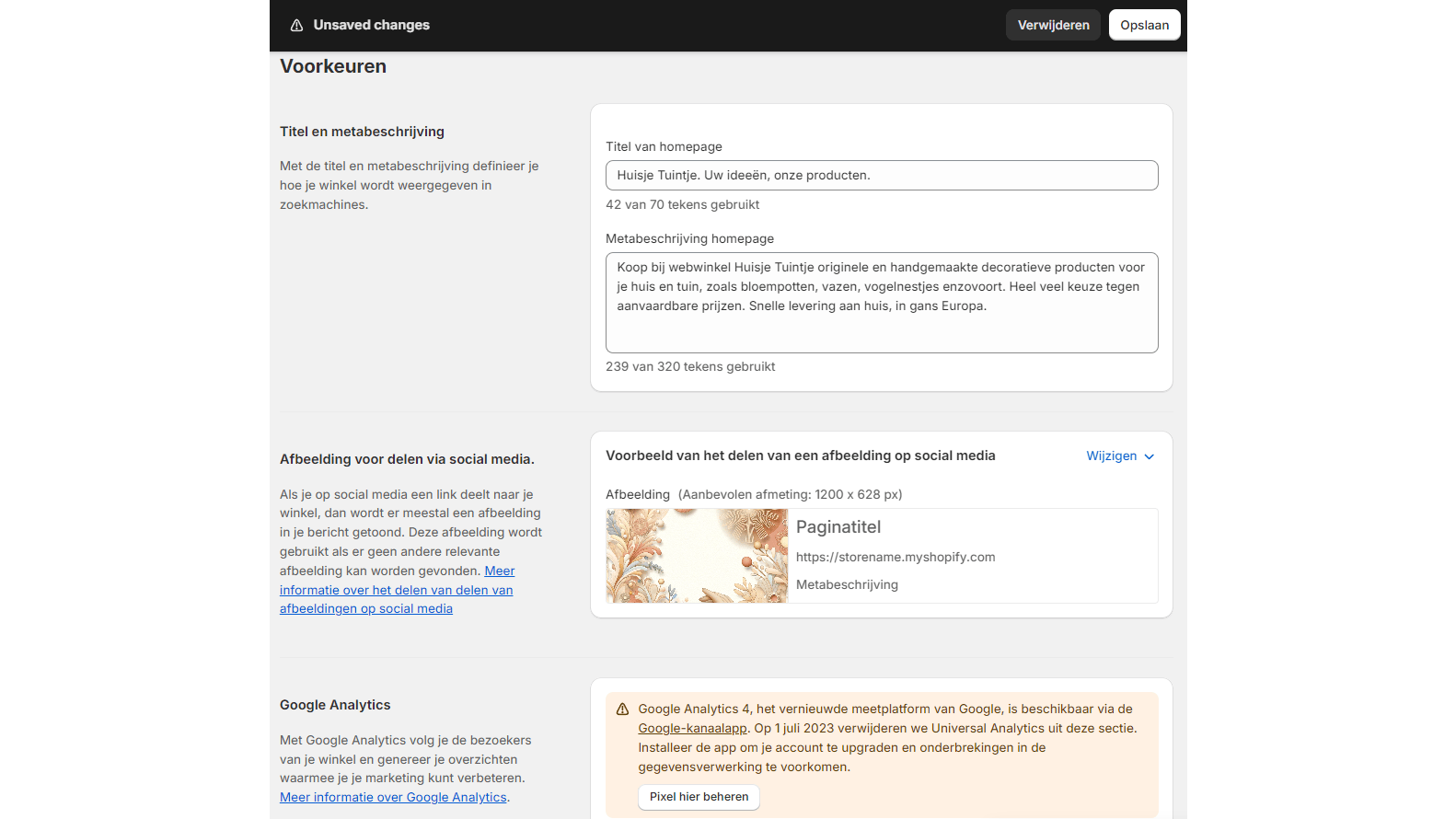Focus the Titel van homepage field
The height and width of the screenshot is (819, 1456).
881,176
